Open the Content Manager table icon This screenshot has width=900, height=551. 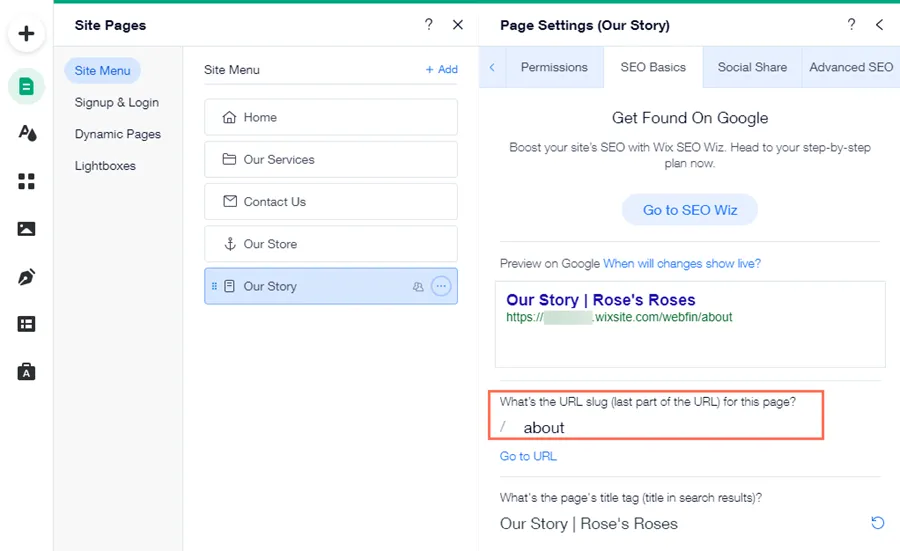26,324
